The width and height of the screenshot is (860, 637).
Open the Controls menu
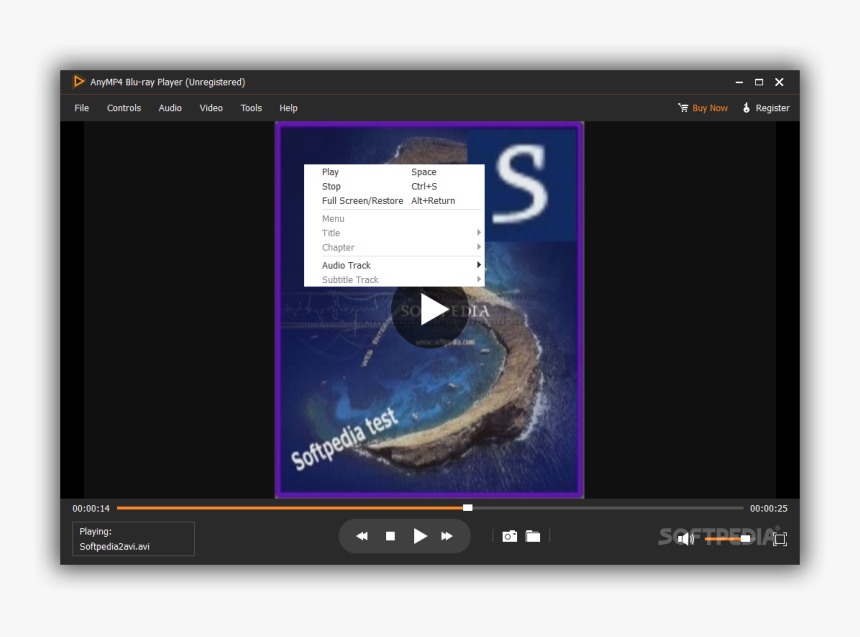tap(123, 108)
